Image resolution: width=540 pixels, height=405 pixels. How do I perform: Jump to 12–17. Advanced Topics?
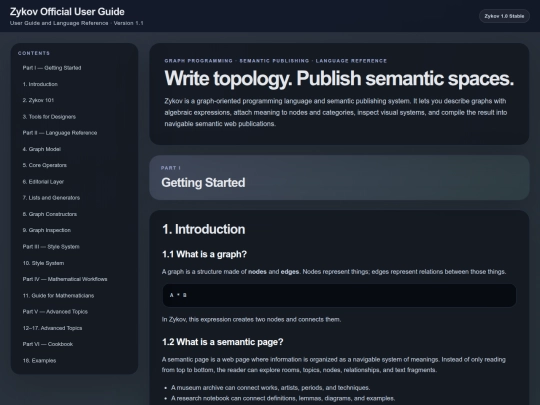52,328
